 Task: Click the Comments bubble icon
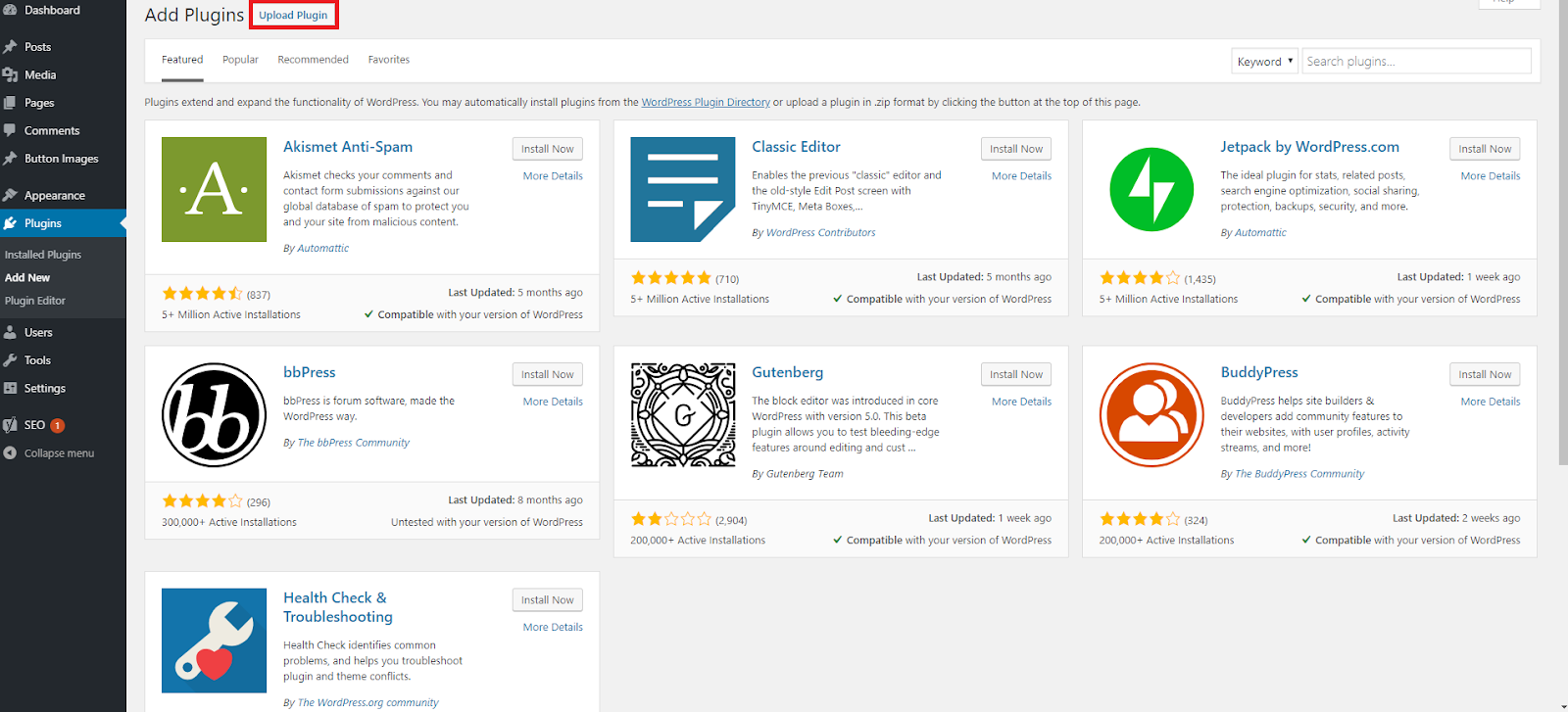(10, 130)
